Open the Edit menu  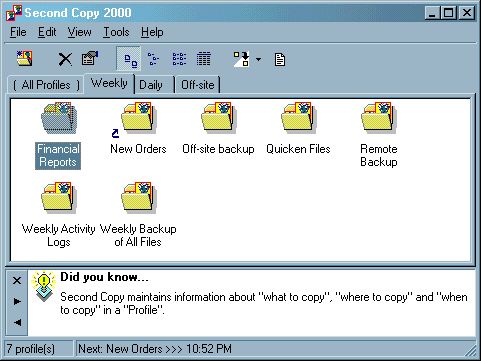(47, 32)
